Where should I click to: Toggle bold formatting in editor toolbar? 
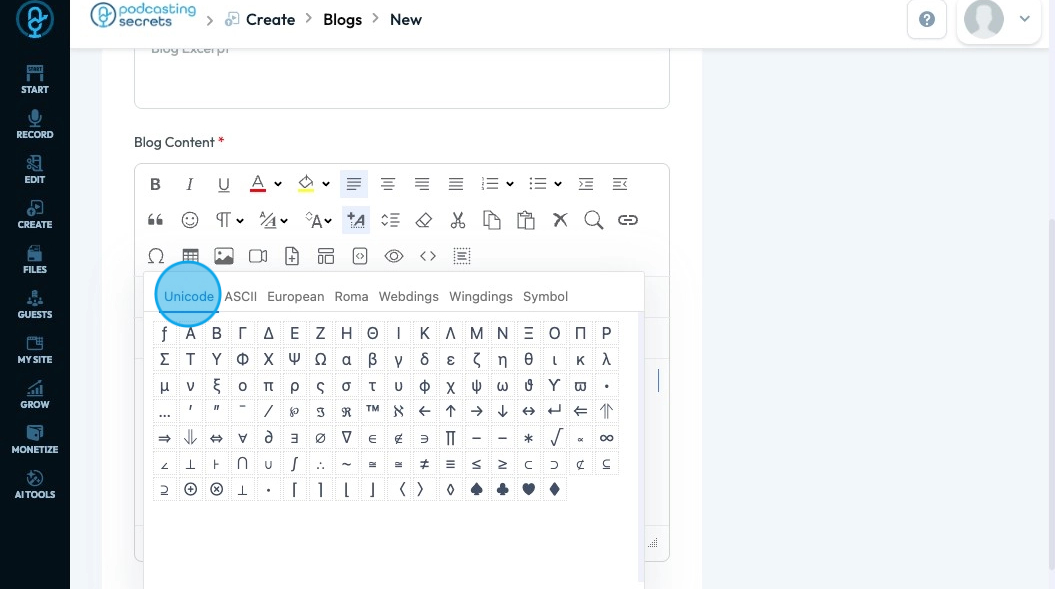155,184
